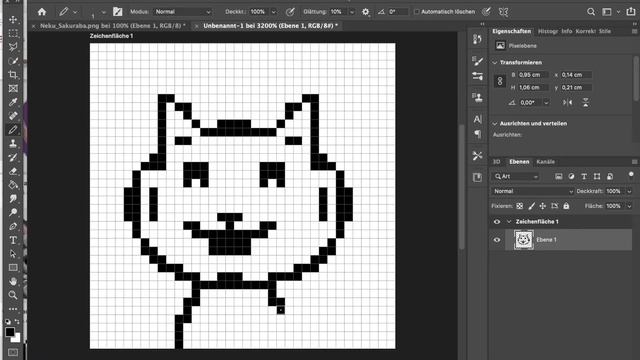The height and width of the screenshot is (360, 640).
Task: Select the Eyedropper tool
Action: coord(13,102)
